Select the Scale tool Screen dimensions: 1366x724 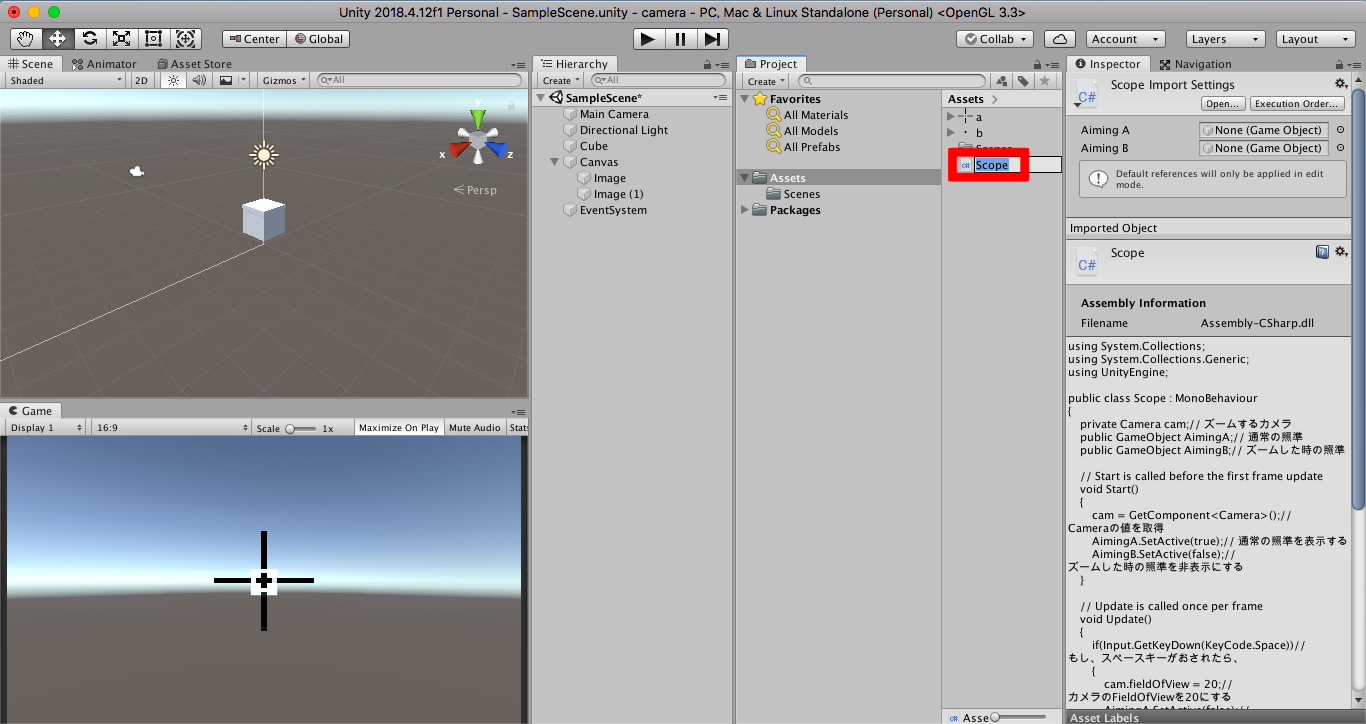122,39
